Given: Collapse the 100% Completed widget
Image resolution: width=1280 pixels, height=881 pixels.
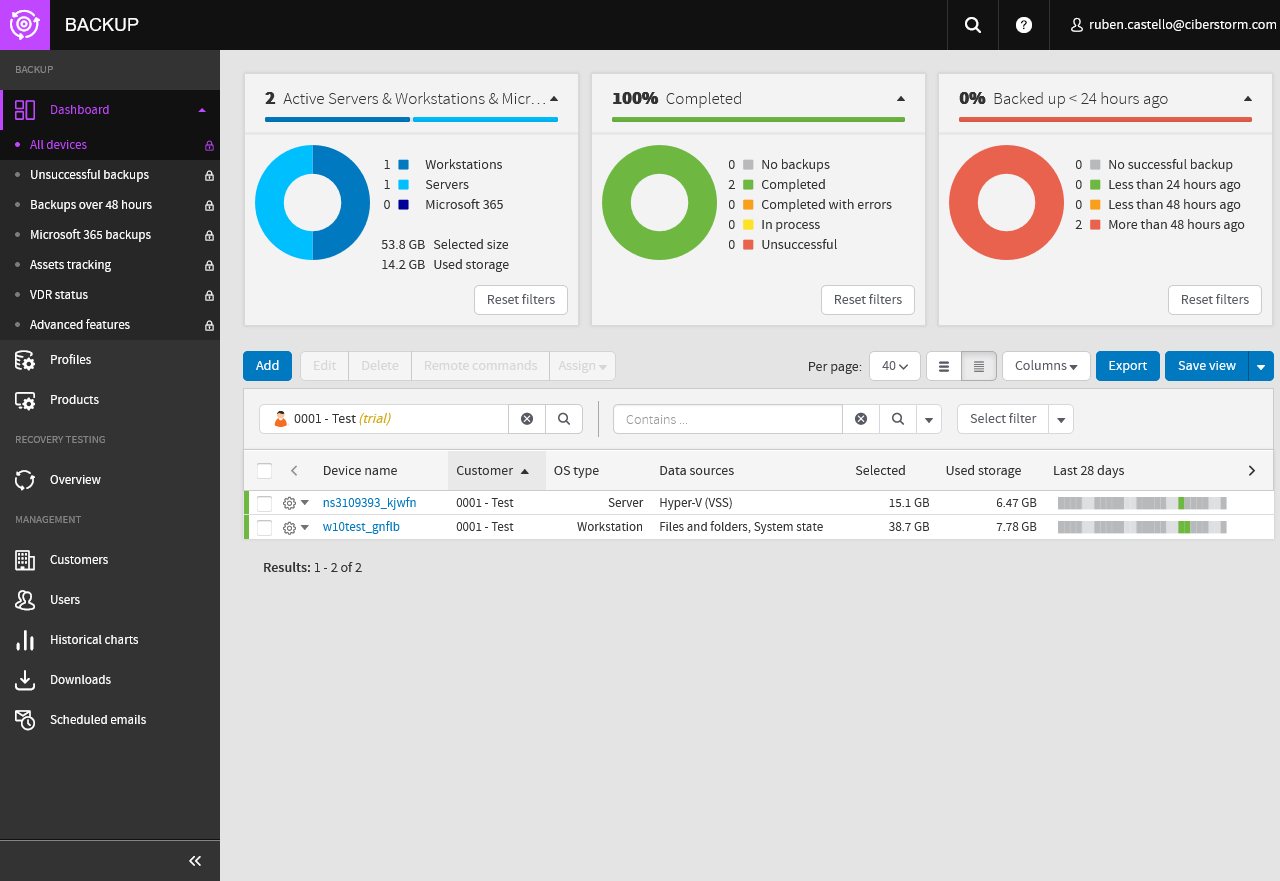Looking at the screenshot, I should (x=901, y=99).
